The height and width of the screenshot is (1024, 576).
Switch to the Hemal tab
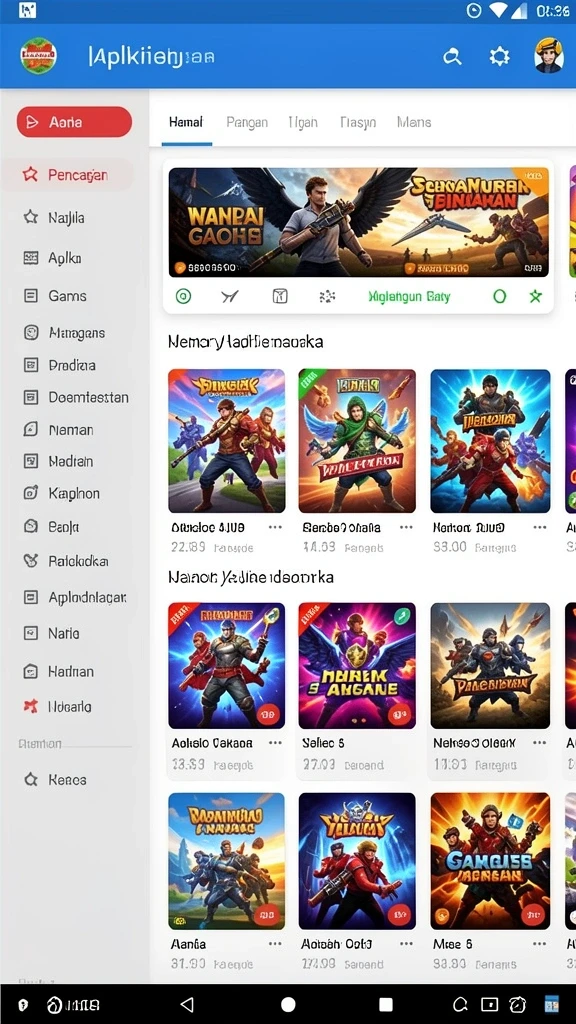(185, 122)
